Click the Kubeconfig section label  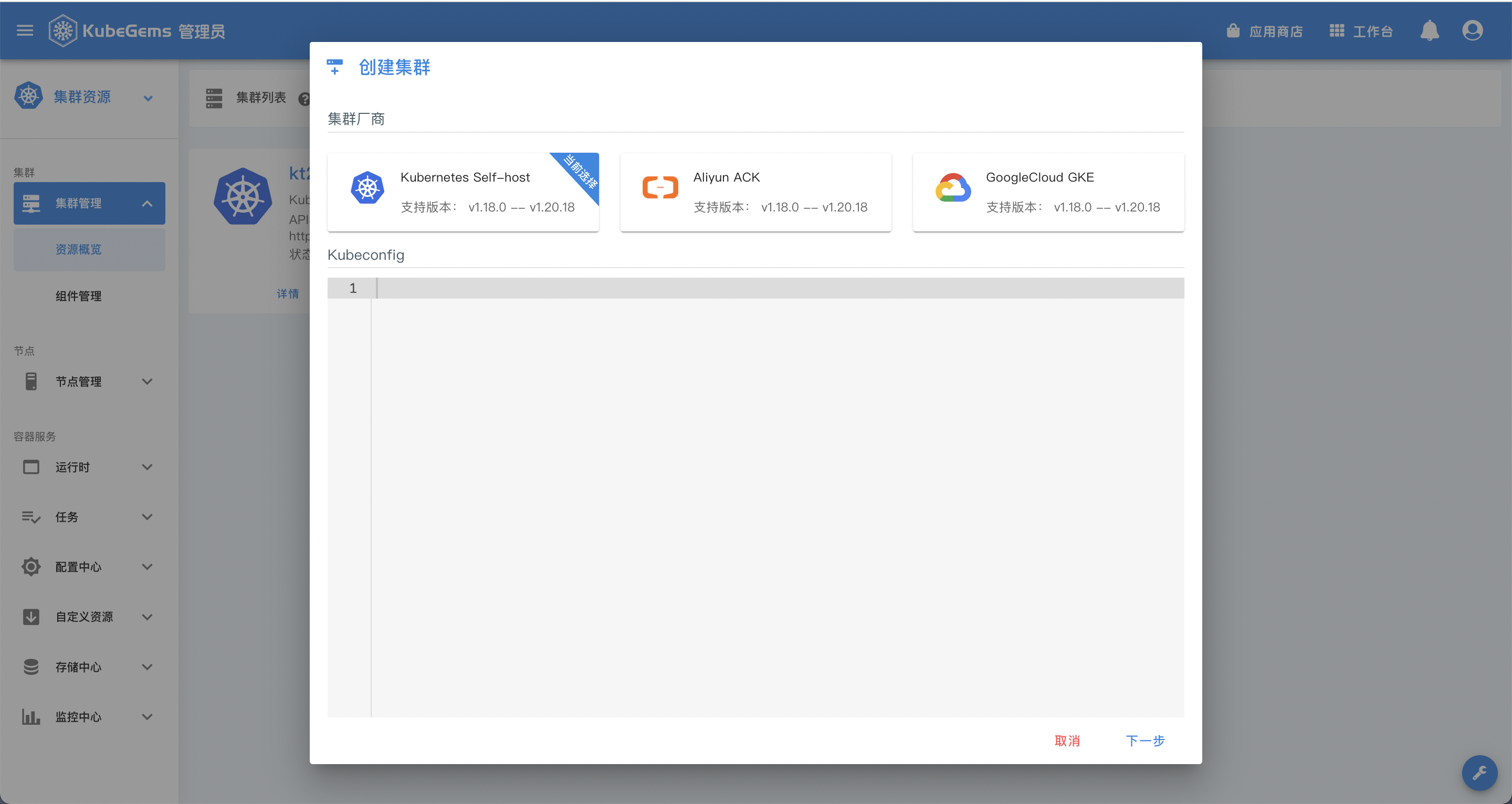point(366,255)
